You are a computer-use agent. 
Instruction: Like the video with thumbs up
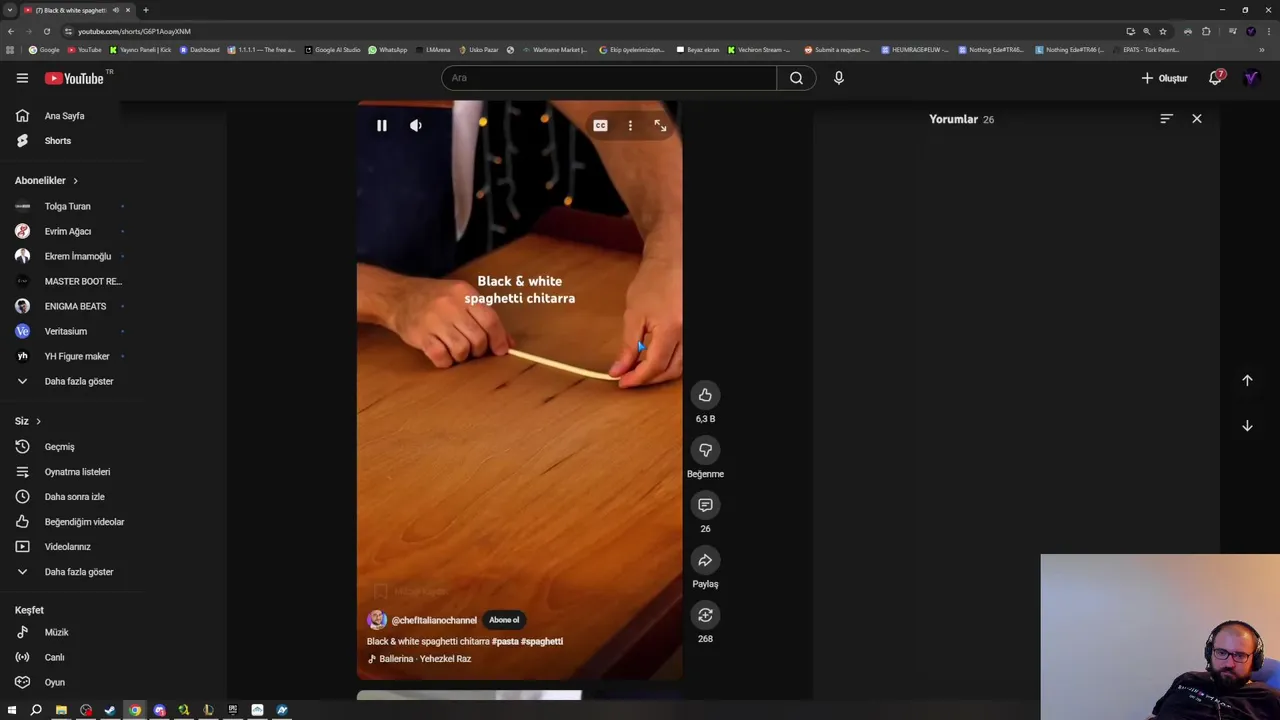(x=705, y=395)
